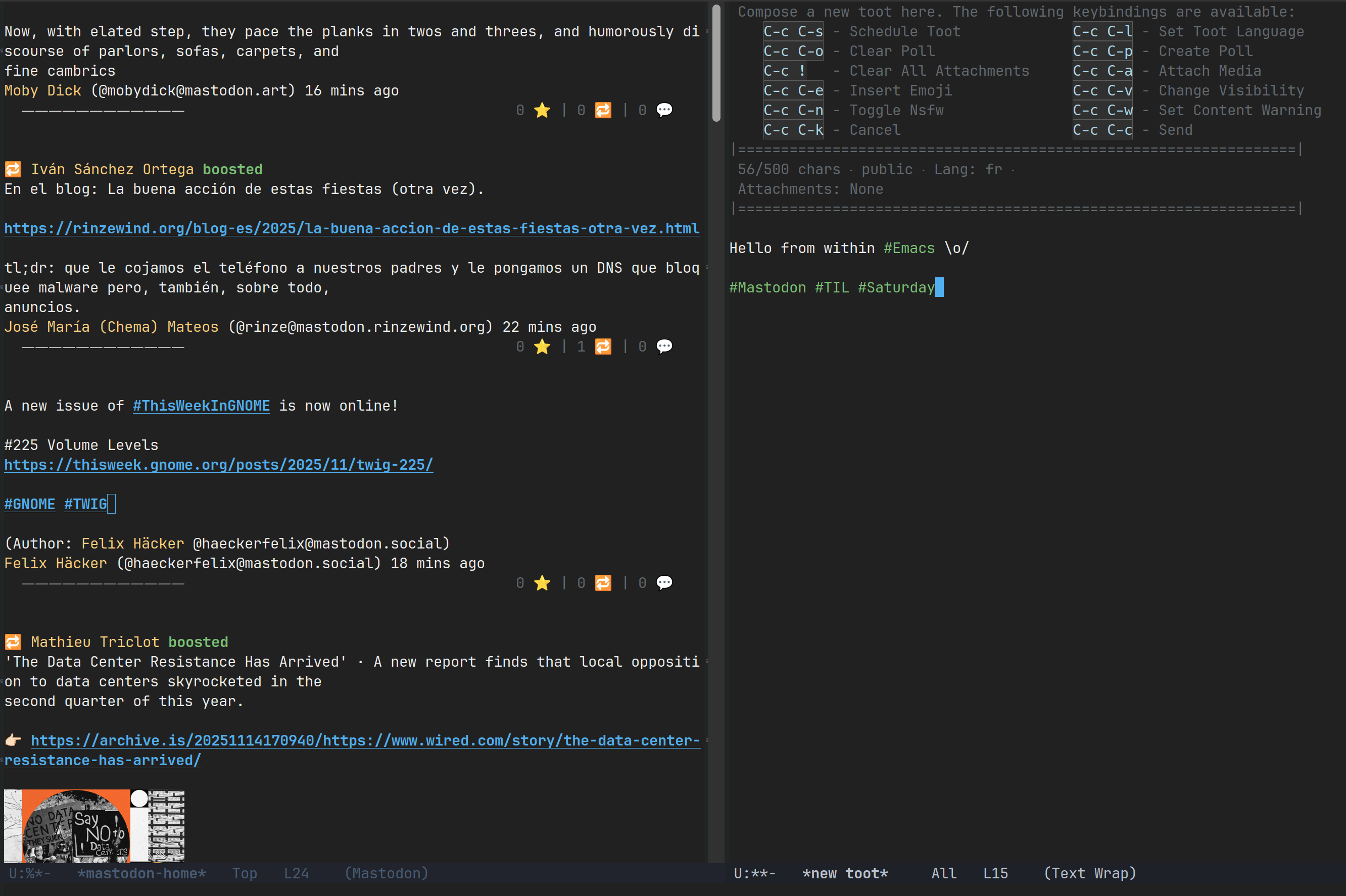Open the rinzewind.org blog link
Image resolution: width=1346 pixels, height=896 pixels.
(352, 229)
